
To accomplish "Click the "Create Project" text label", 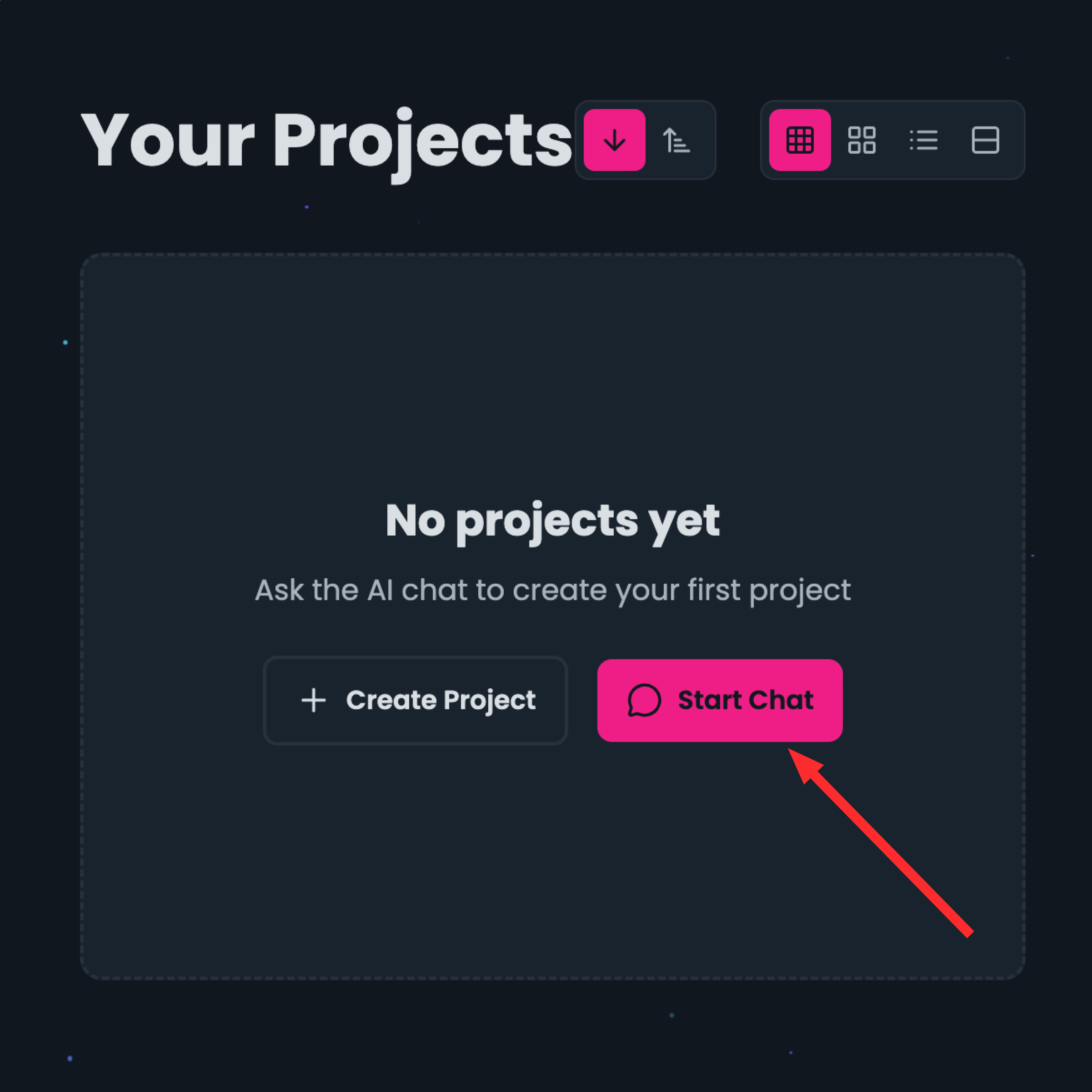I will (441, 700).
